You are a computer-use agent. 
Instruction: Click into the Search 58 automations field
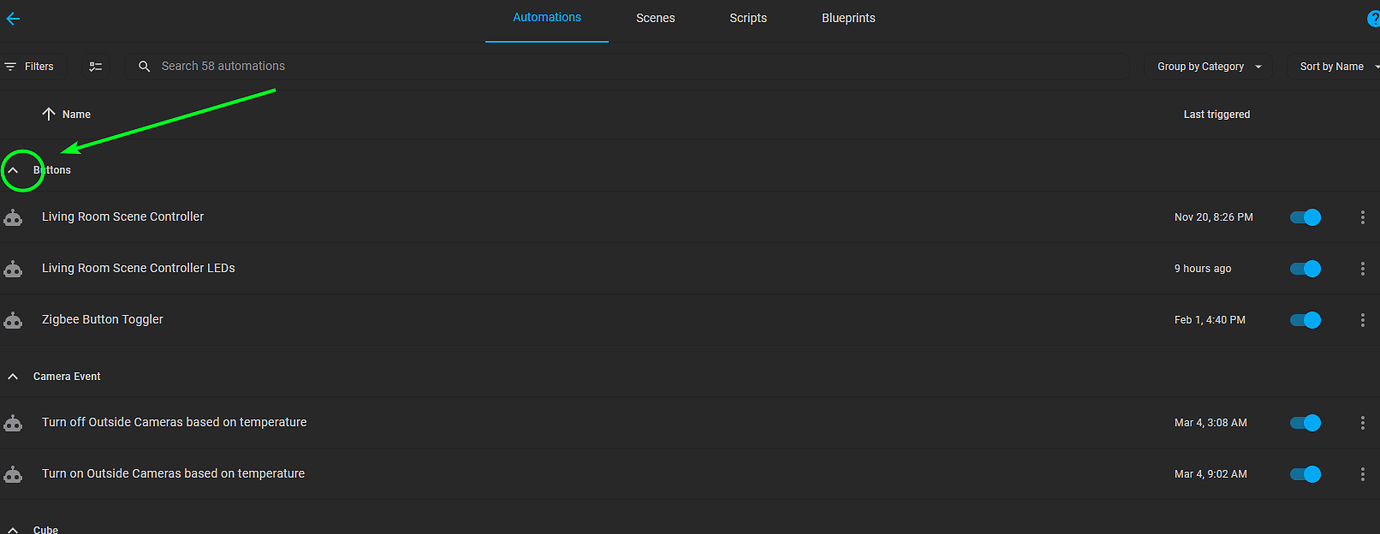(627, 66)
